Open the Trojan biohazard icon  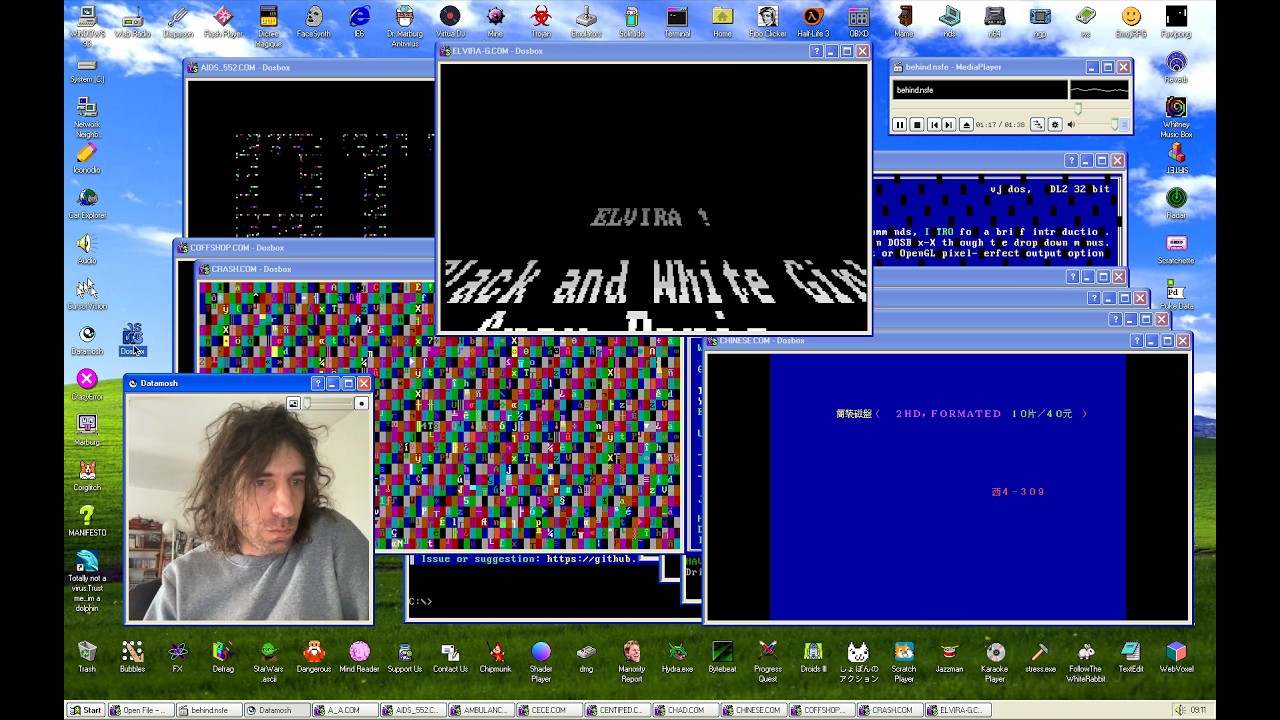click(541, 22)
